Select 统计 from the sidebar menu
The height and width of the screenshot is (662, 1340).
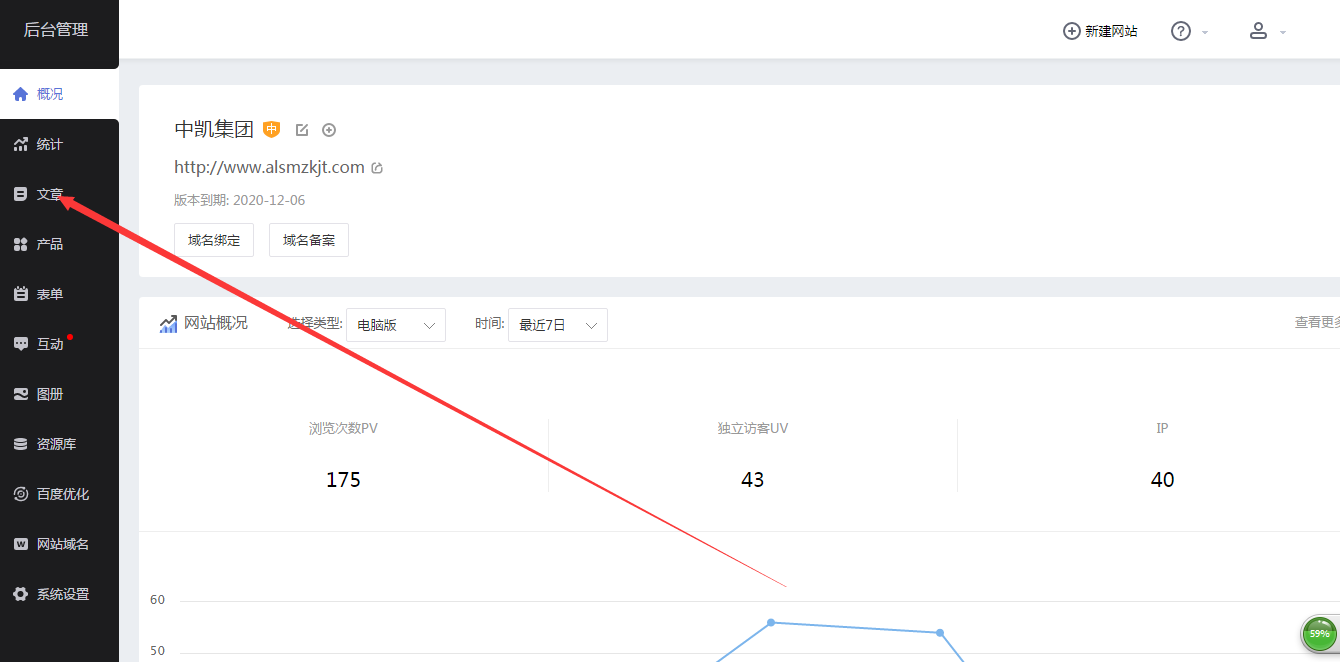coord(50,144)
